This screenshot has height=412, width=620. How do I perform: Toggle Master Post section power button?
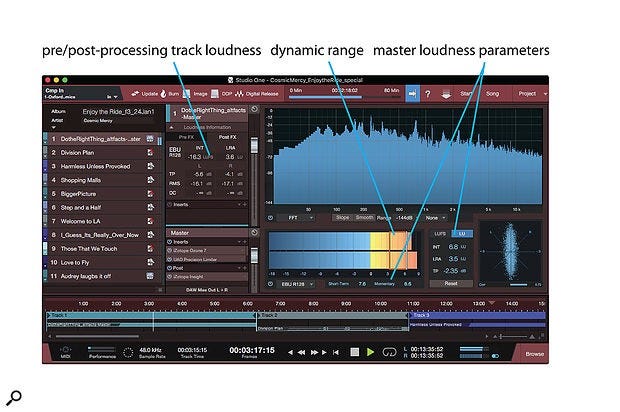click(170, 268)
